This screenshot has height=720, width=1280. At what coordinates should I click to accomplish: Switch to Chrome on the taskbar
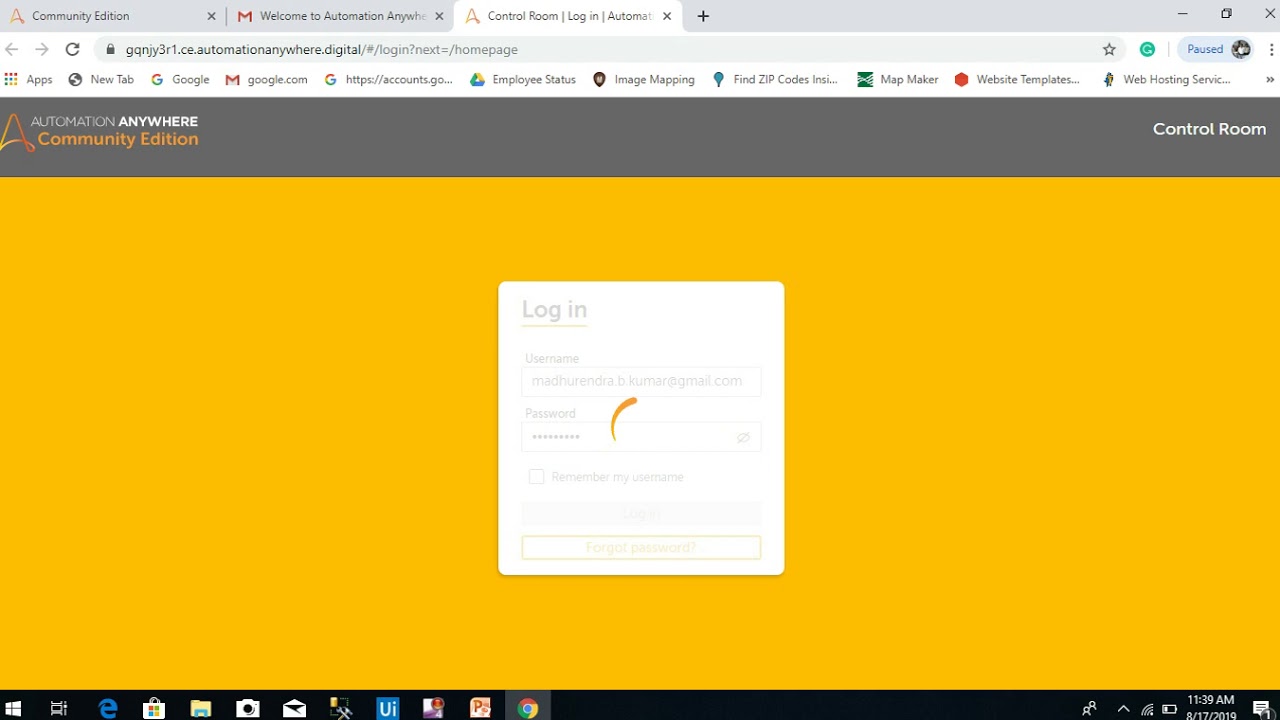528,708
